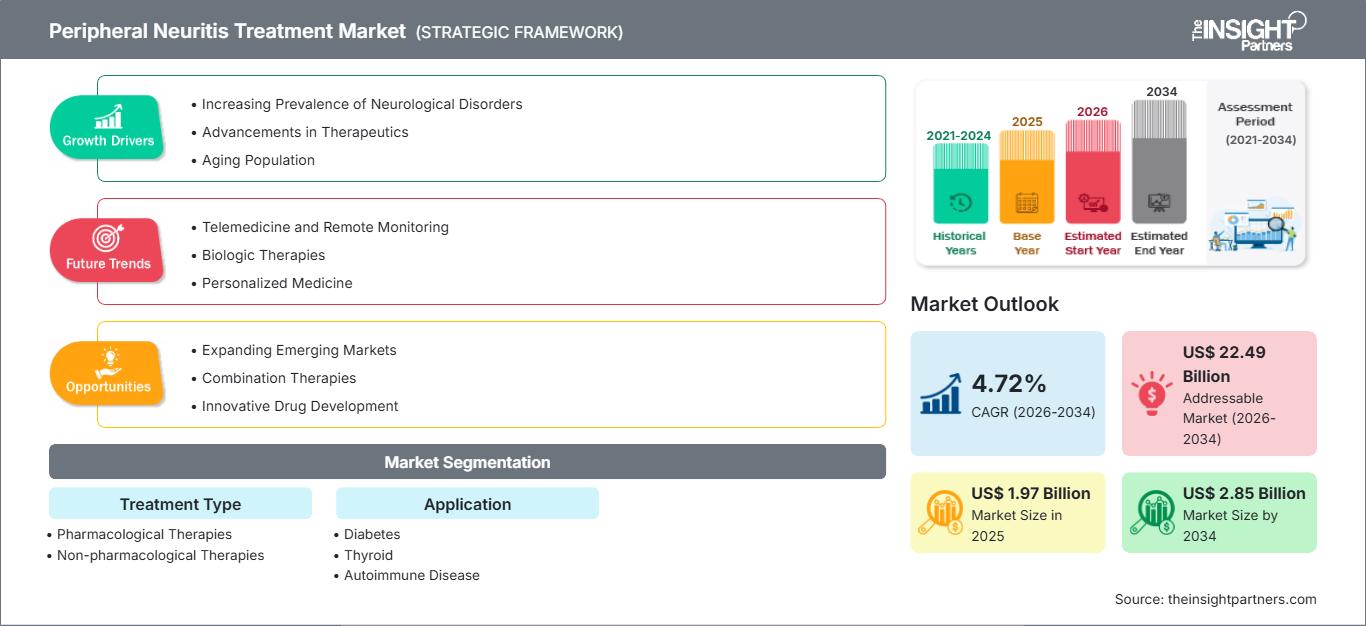Click the Assessment Period analytics illustration
This screenshot has width=1366, height=626.
click(1255, 226)
